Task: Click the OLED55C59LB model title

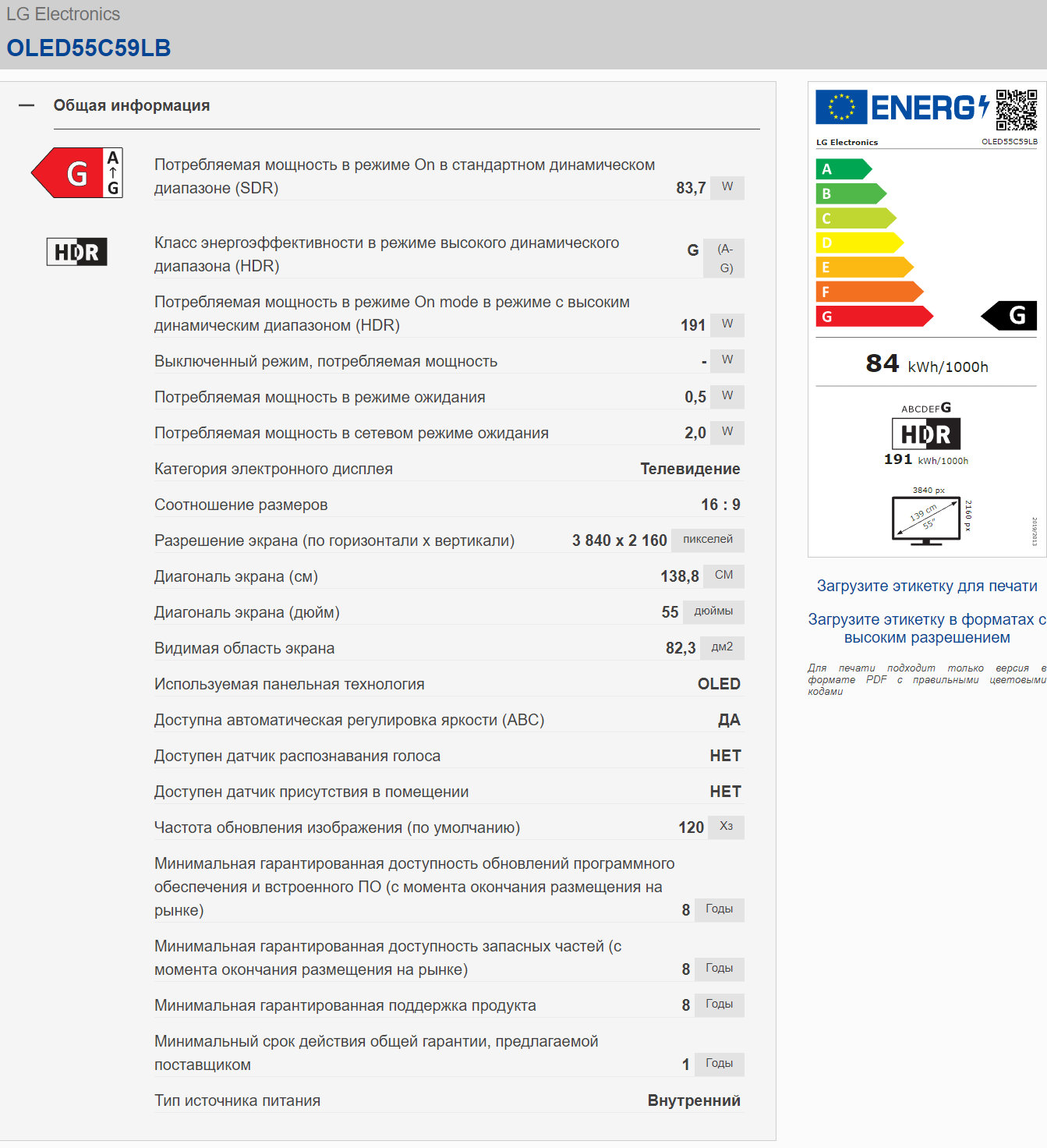Action: 89,48
